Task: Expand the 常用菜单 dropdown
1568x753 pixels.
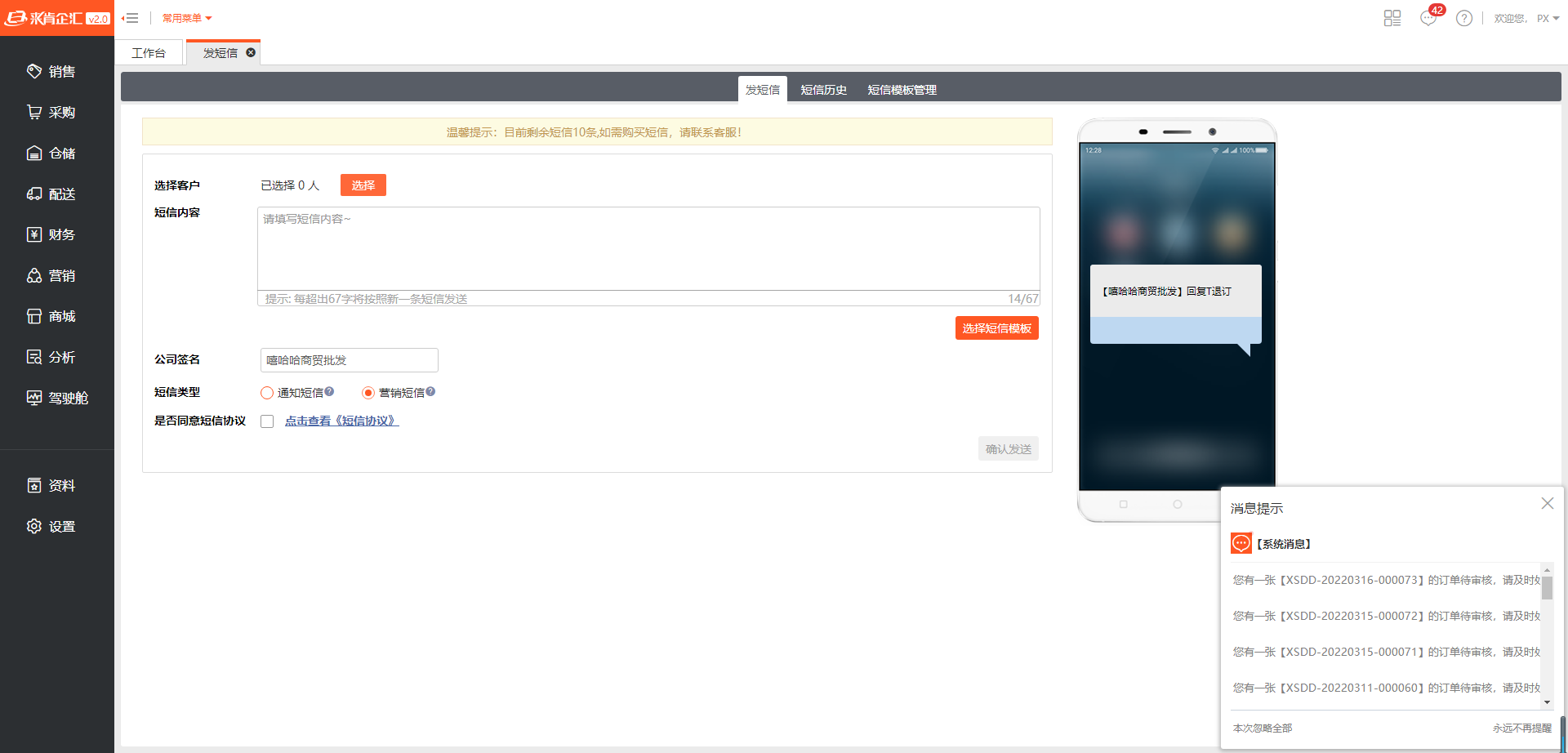Action: [187, 18]
